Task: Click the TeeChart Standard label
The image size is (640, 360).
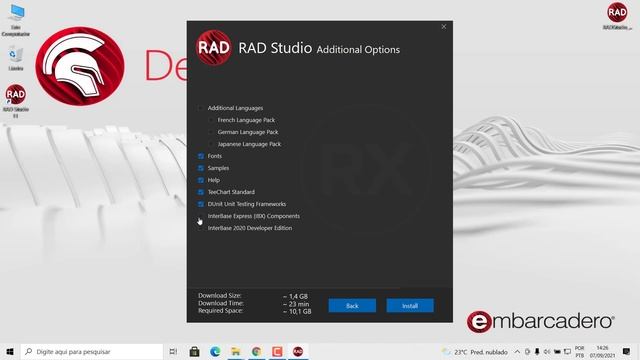Action: click(x=231, y=192)
